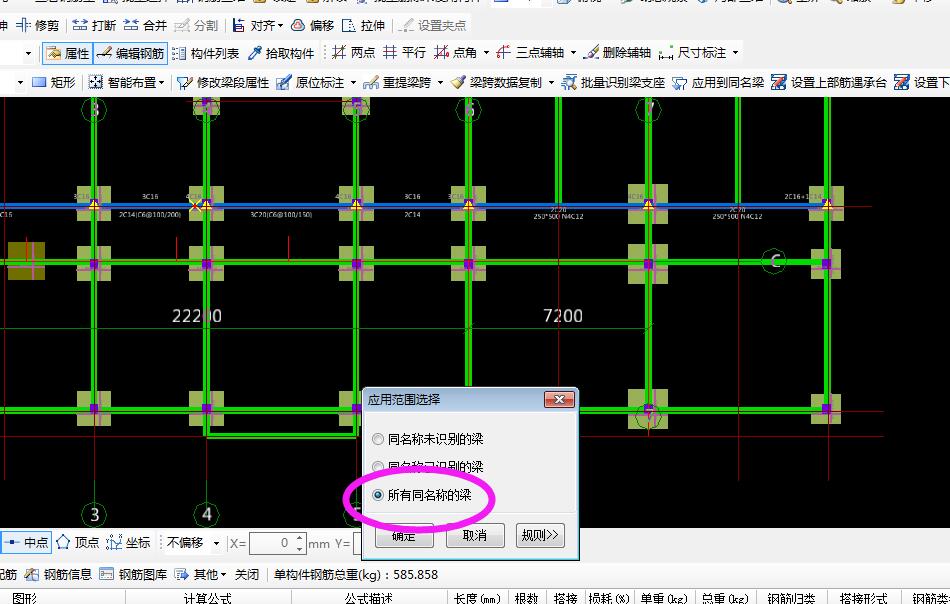Click the 根数 column header
The image size is (950, 604).
tap(526, 598)
